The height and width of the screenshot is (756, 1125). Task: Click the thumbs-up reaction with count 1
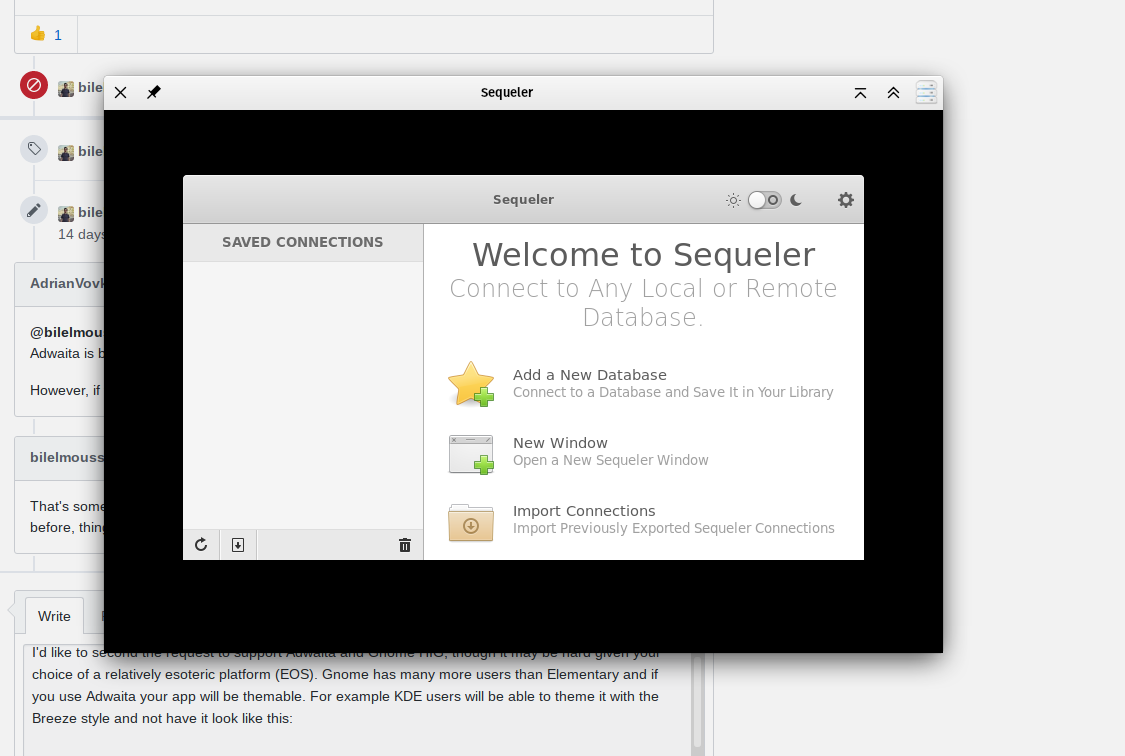(46, 34)
